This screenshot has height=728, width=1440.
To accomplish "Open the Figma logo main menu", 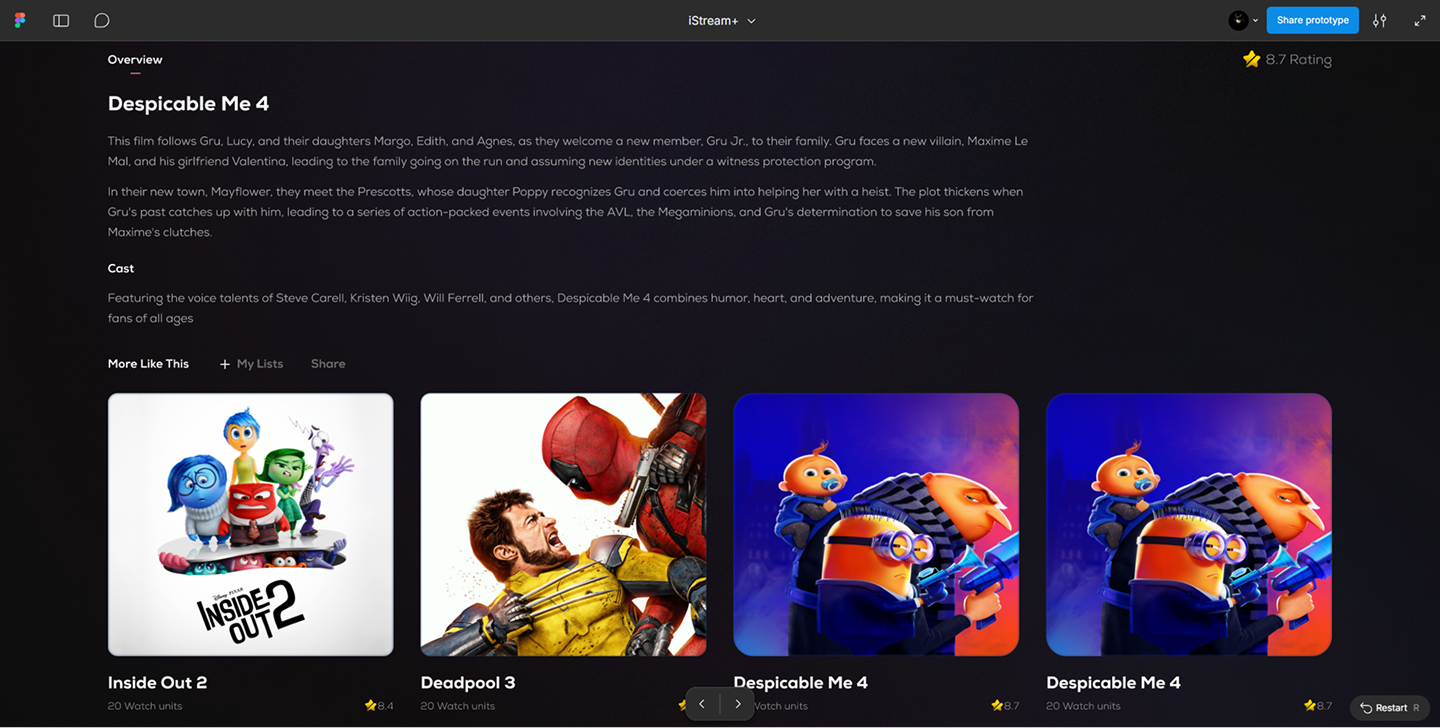I will click(20, 20).
